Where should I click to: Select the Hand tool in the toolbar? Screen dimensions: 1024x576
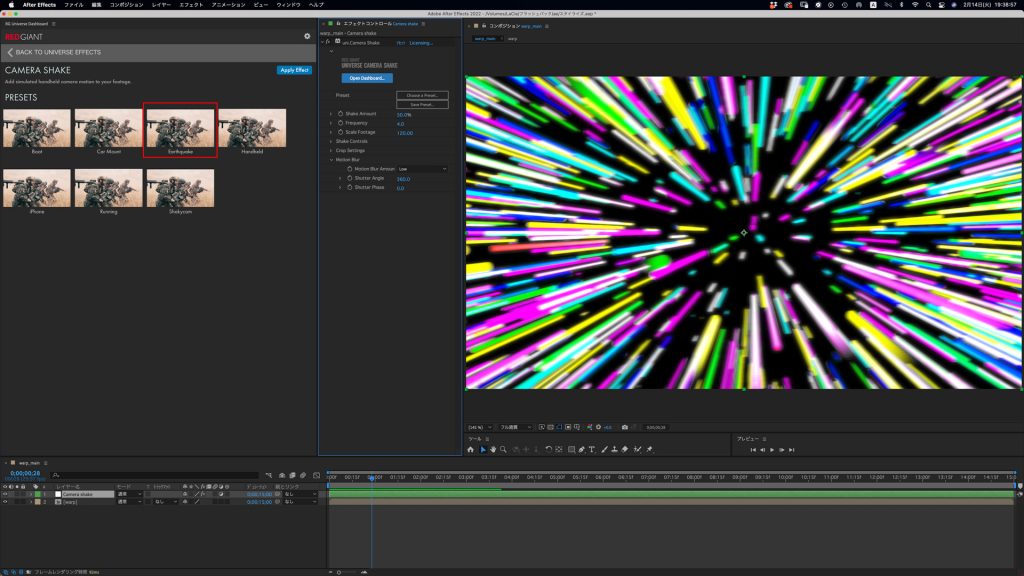pos(493,449)
